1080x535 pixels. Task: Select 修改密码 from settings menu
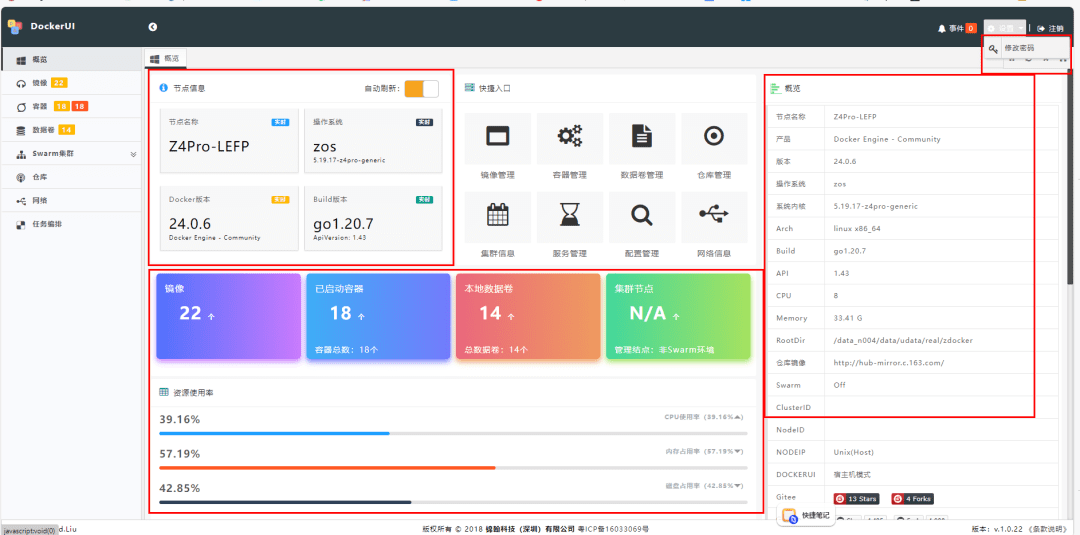click(x=1018, y=48)
